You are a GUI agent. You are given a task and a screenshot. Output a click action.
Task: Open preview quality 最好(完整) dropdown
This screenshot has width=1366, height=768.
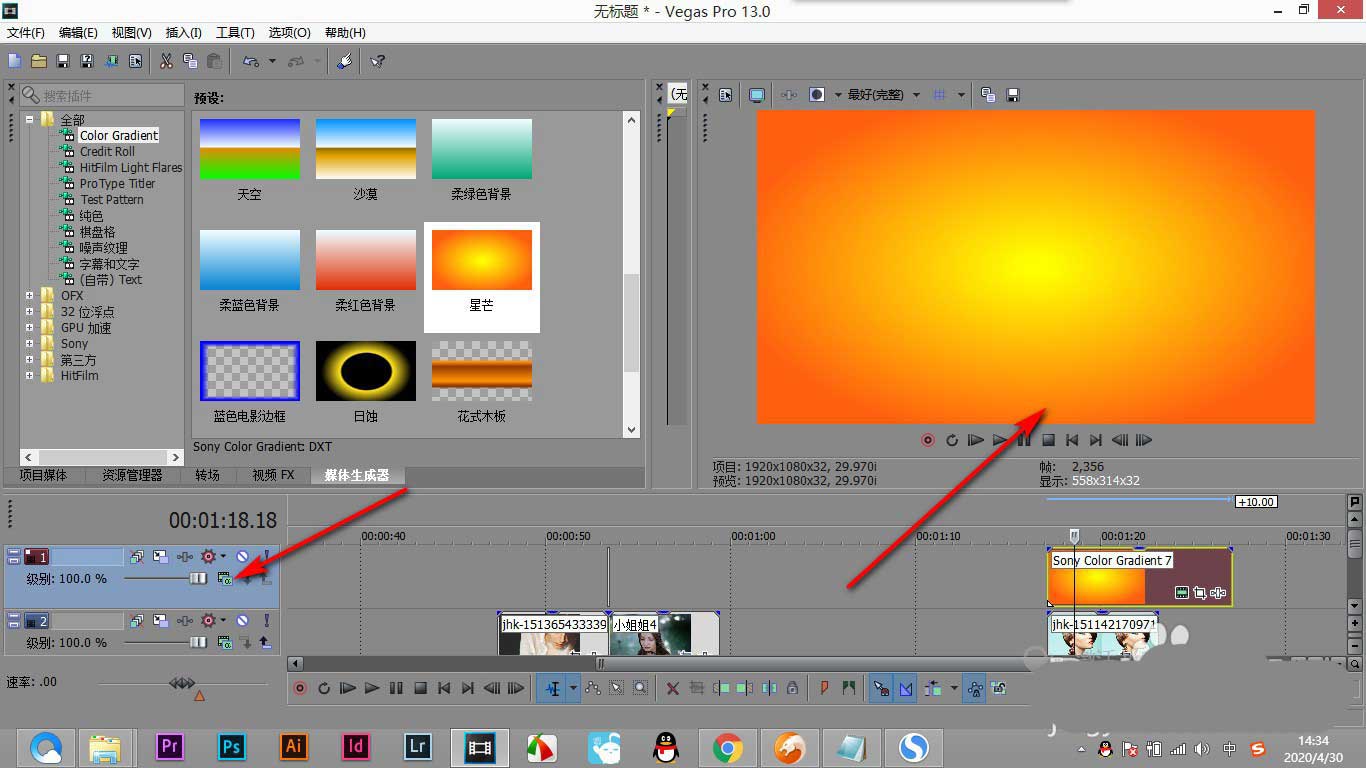(x=883, y=95)
